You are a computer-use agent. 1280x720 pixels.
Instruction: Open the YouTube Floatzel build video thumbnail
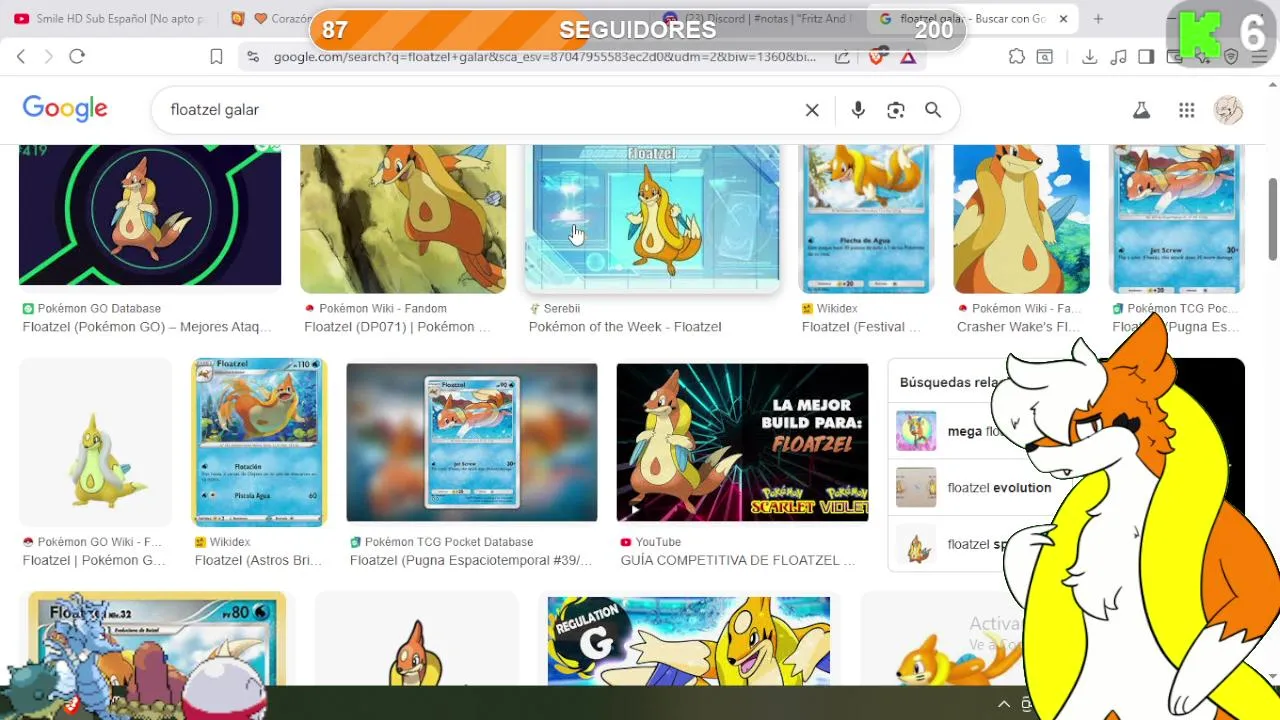pos(742,442)
